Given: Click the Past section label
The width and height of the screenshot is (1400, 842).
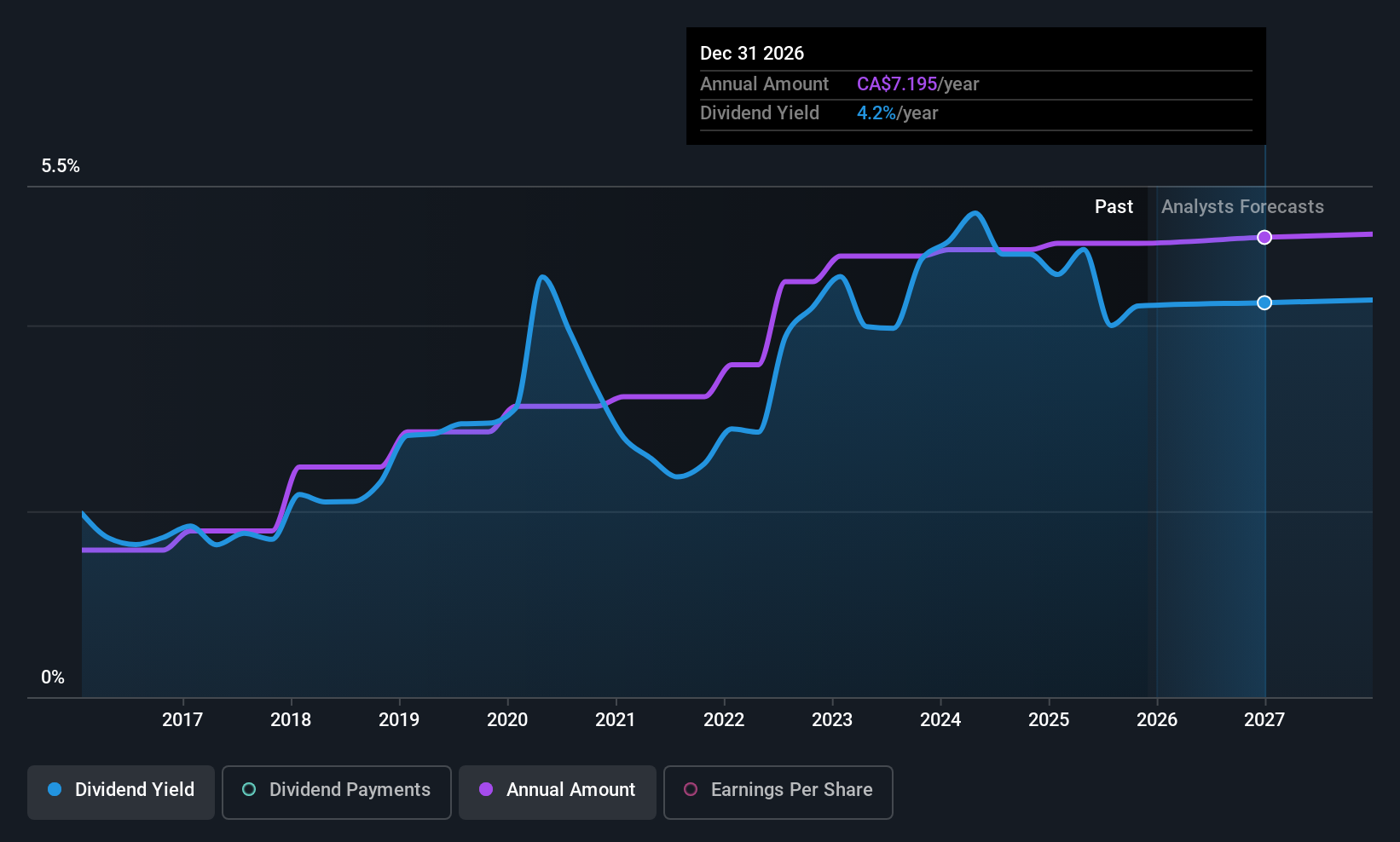Looking at the screenshot, I should (1114, 207).
